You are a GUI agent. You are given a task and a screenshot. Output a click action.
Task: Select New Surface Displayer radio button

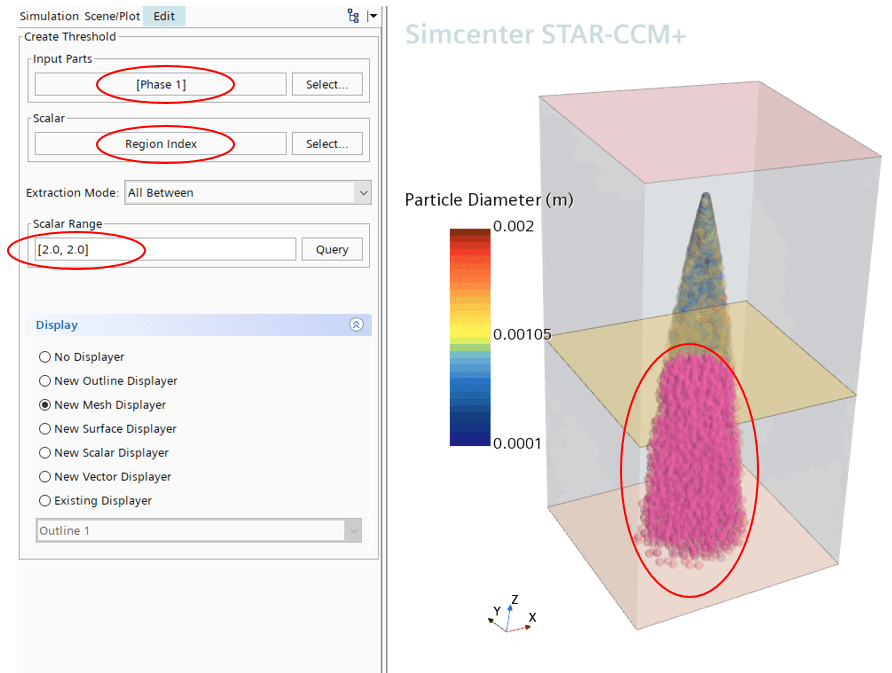click(x=44, y=429)
